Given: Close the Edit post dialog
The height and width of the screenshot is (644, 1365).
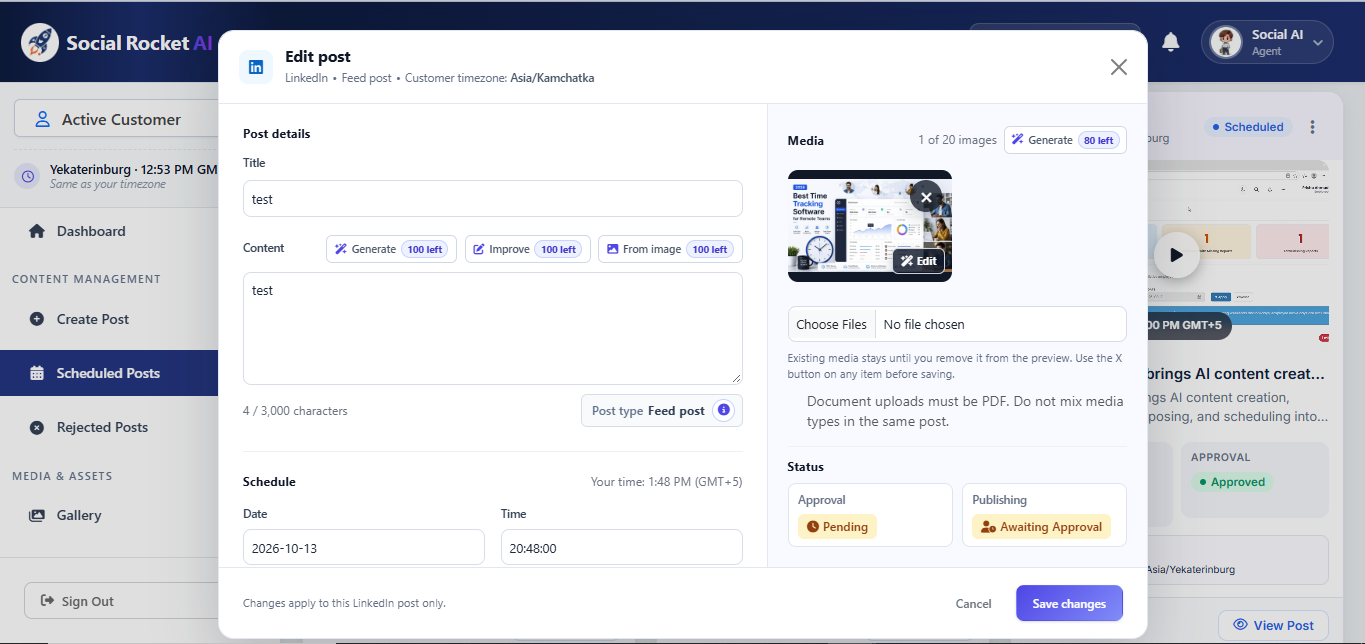Looking at the screenshot, I should (x=1119, y=67).
